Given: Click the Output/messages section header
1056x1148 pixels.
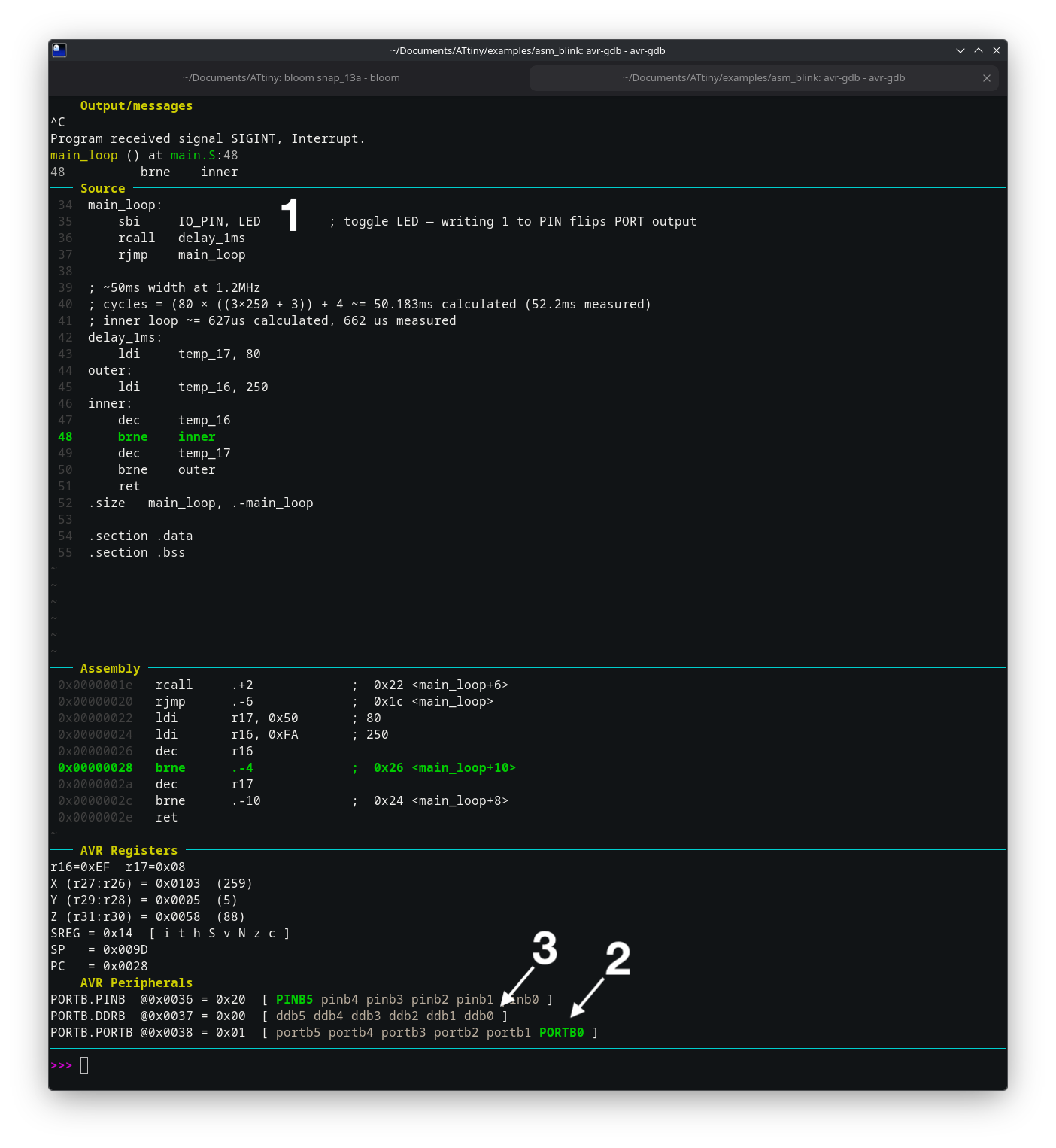Looking at the screenshot, I should (x=136, y=106).
